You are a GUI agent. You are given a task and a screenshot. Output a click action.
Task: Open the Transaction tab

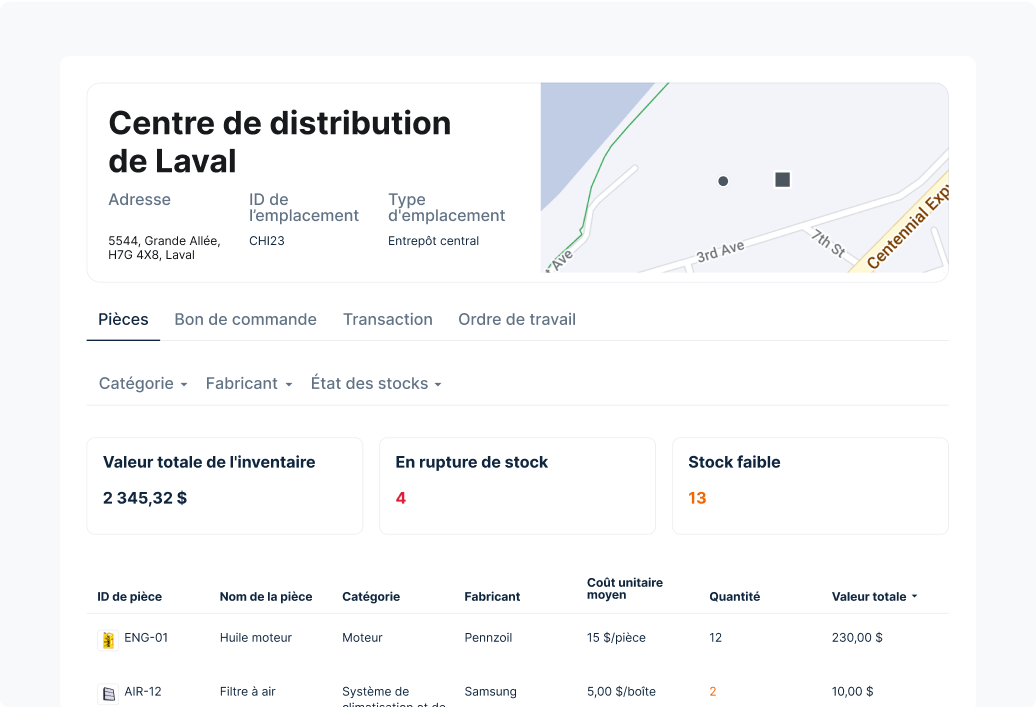[388, 319]
